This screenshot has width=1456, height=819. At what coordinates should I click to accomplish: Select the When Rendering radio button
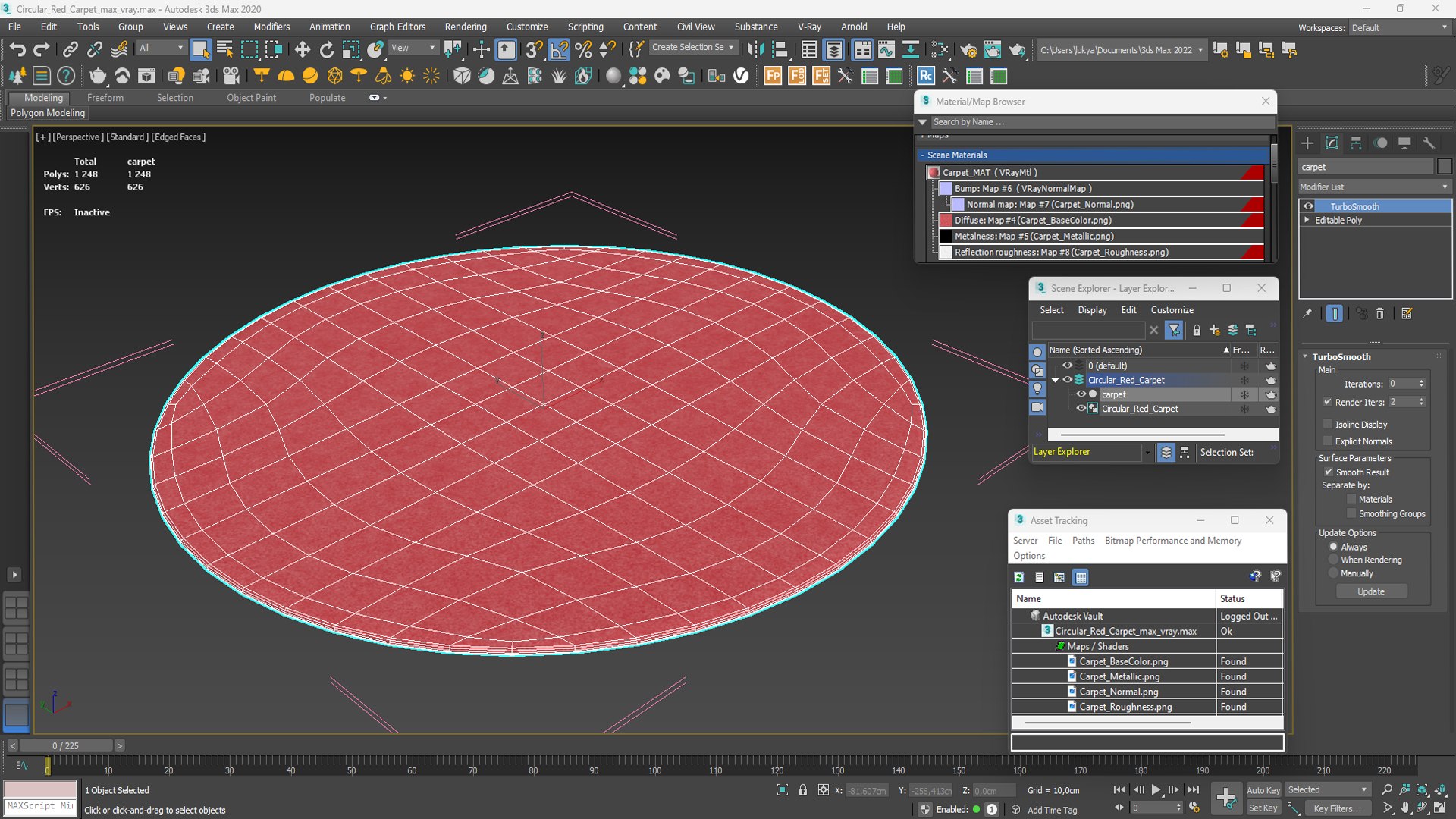coord(1333,560)
